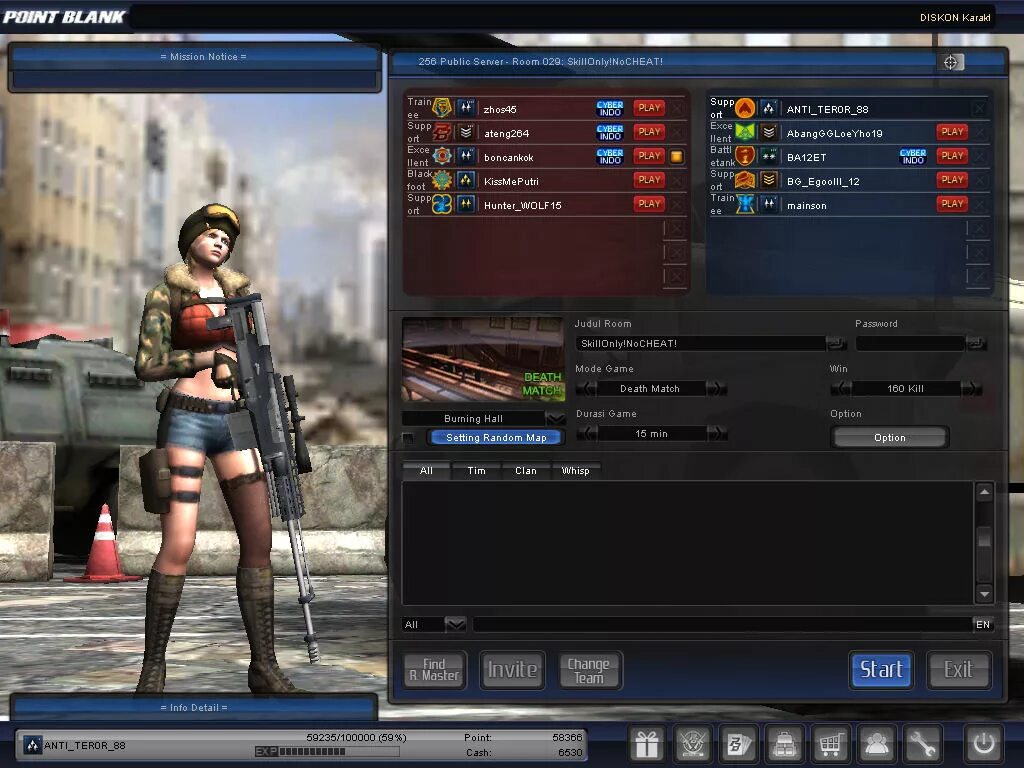
Task: Switch to the Whisp chat tab
Action: click(575, 470)
